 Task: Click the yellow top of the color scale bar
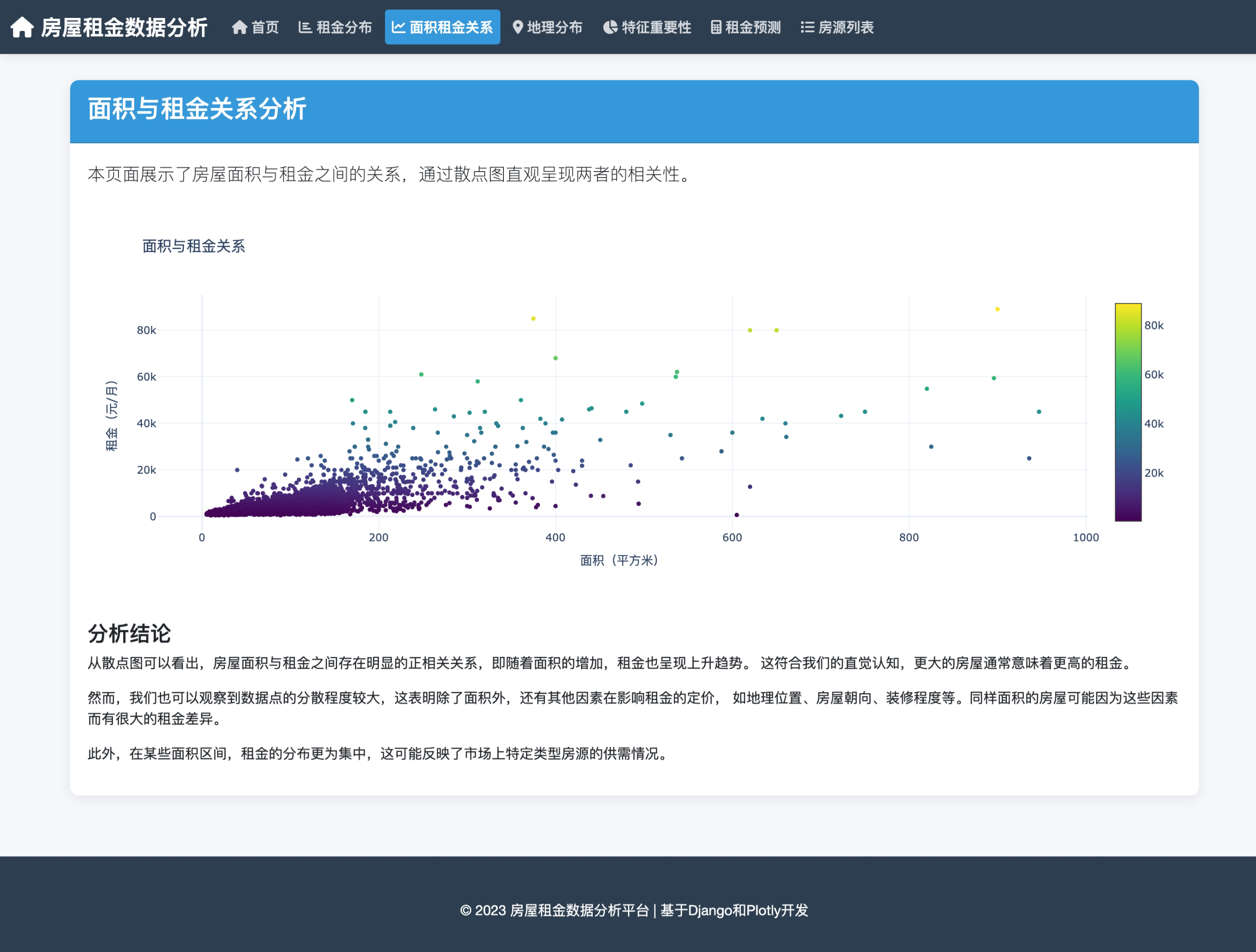1128,309
